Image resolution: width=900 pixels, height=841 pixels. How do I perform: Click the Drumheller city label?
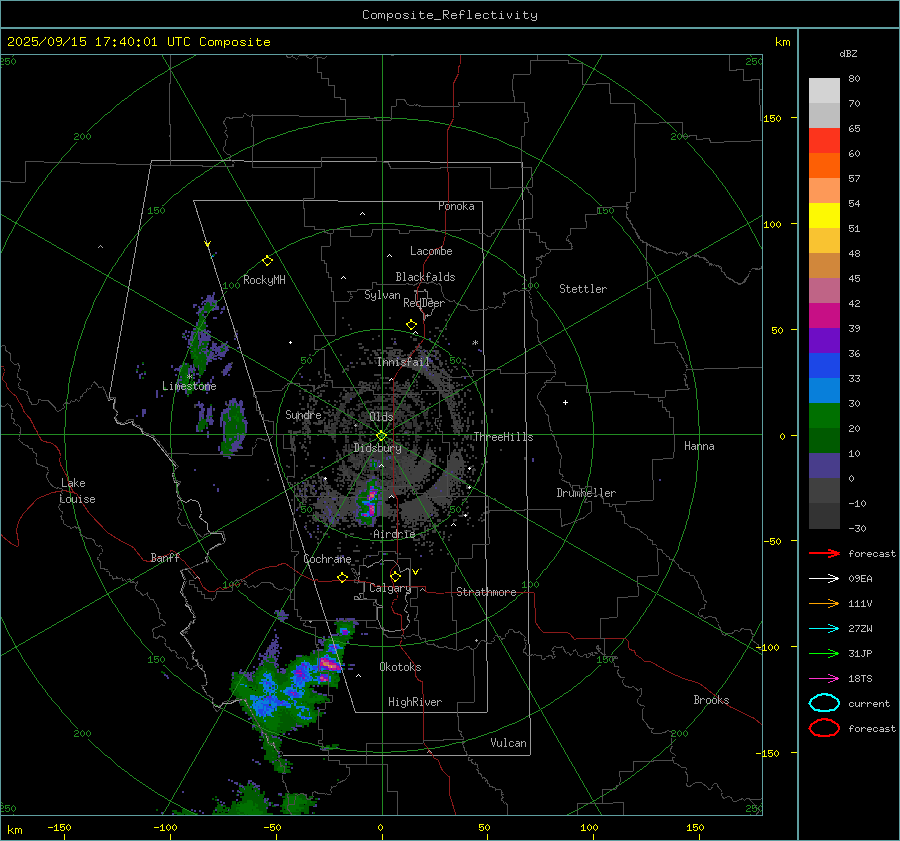pos(586,493)
